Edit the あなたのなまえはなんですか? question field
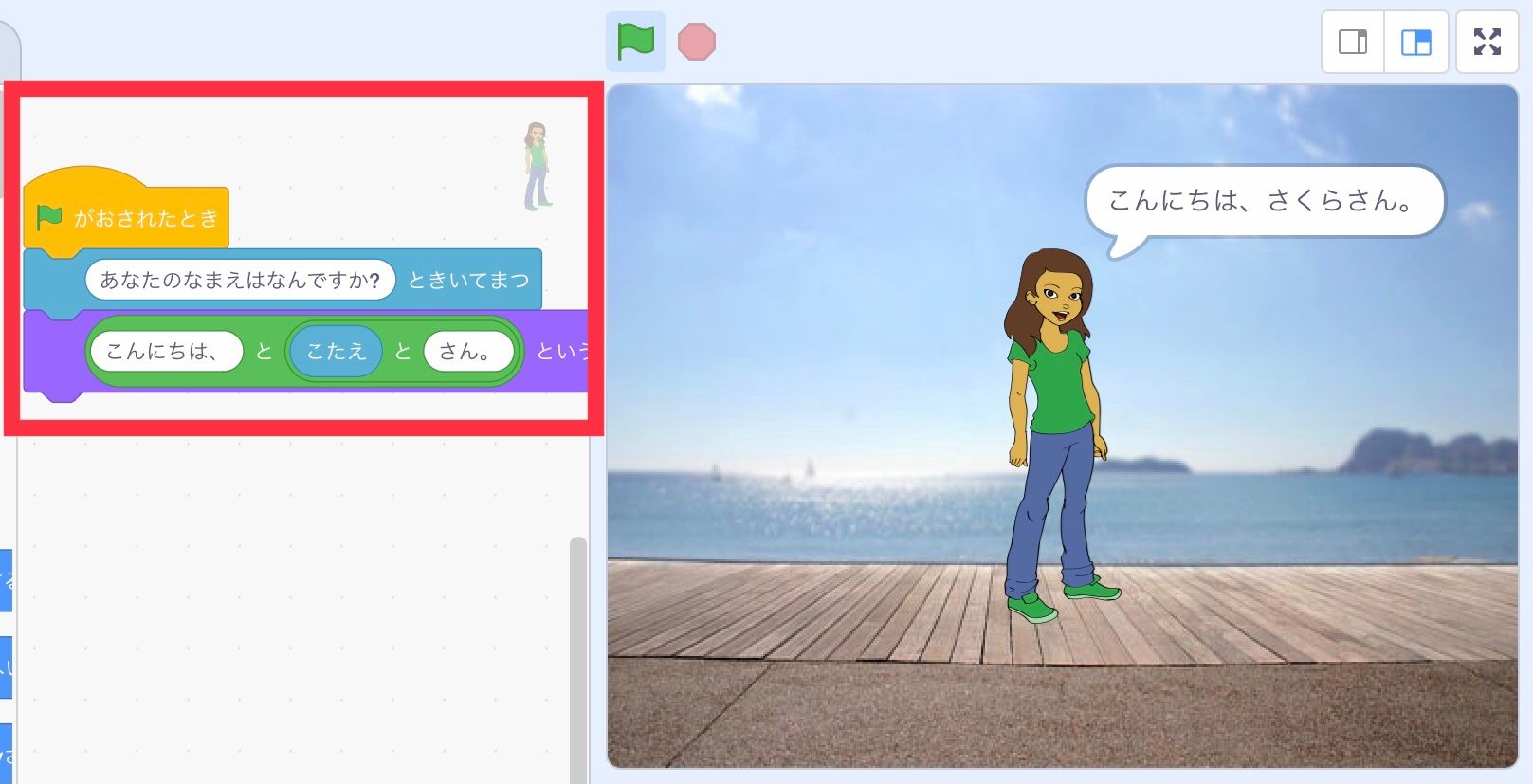The width and height of the screenshot is (1533, 784). [240, 280]
